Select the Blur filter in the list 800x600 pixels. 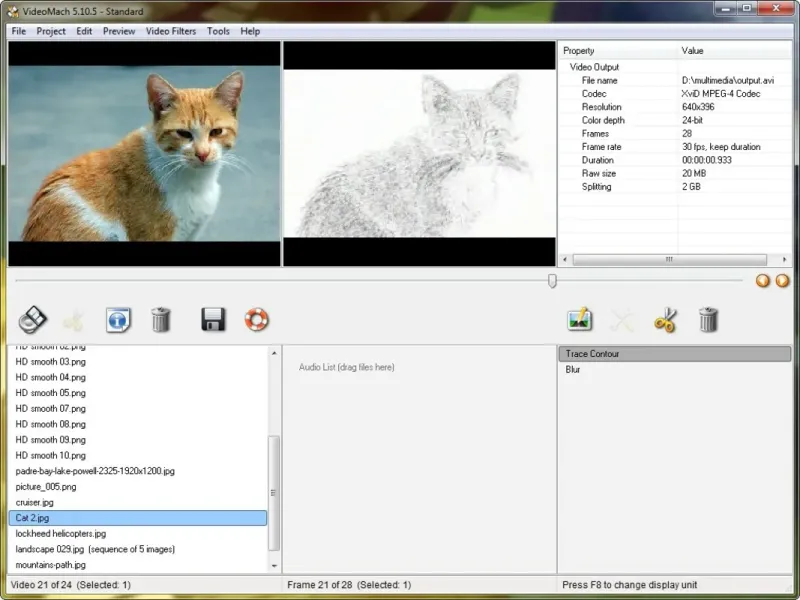click(573, 370)
